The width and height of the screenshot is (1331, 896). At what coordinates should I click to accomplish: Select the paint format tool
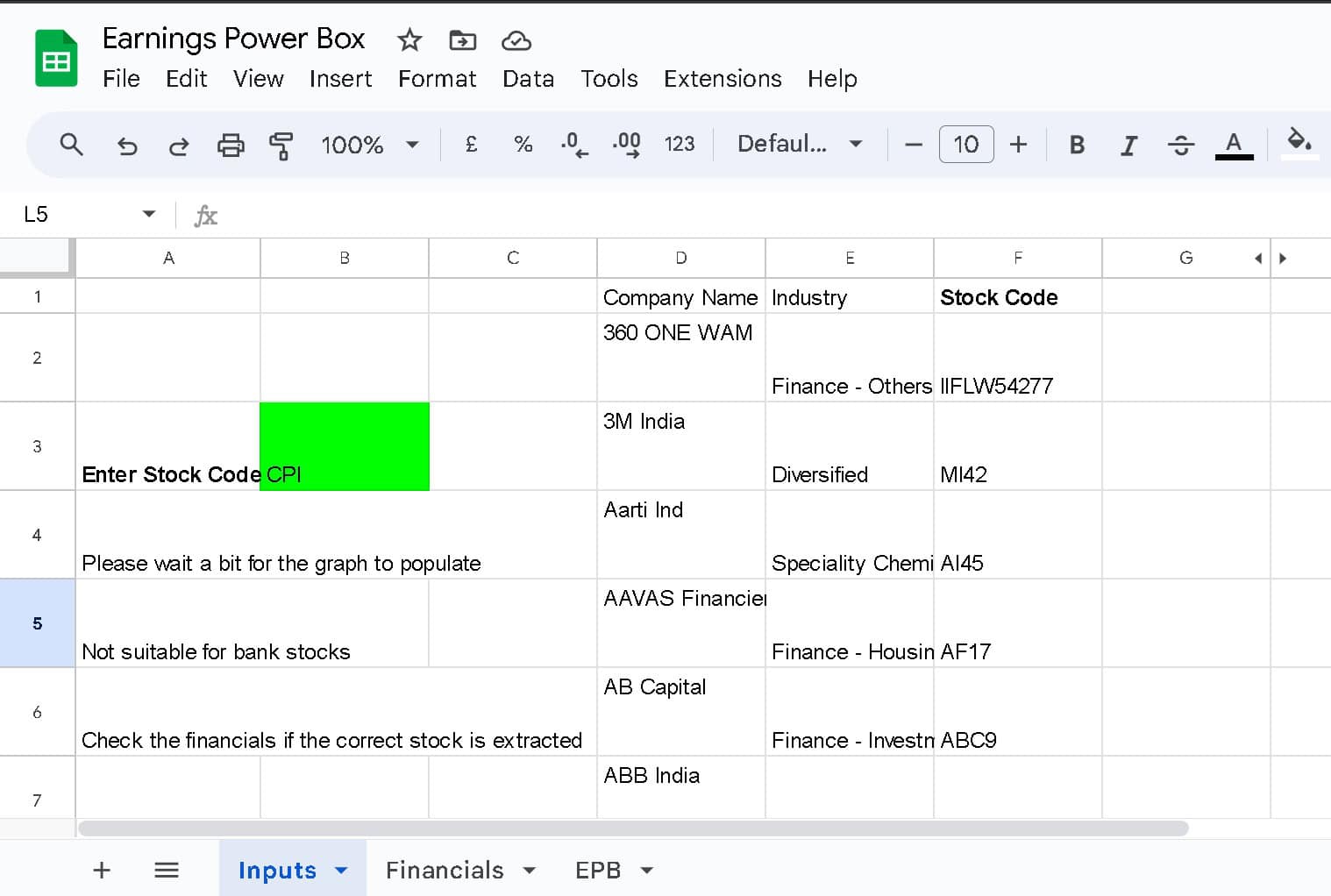click(282, 145)
